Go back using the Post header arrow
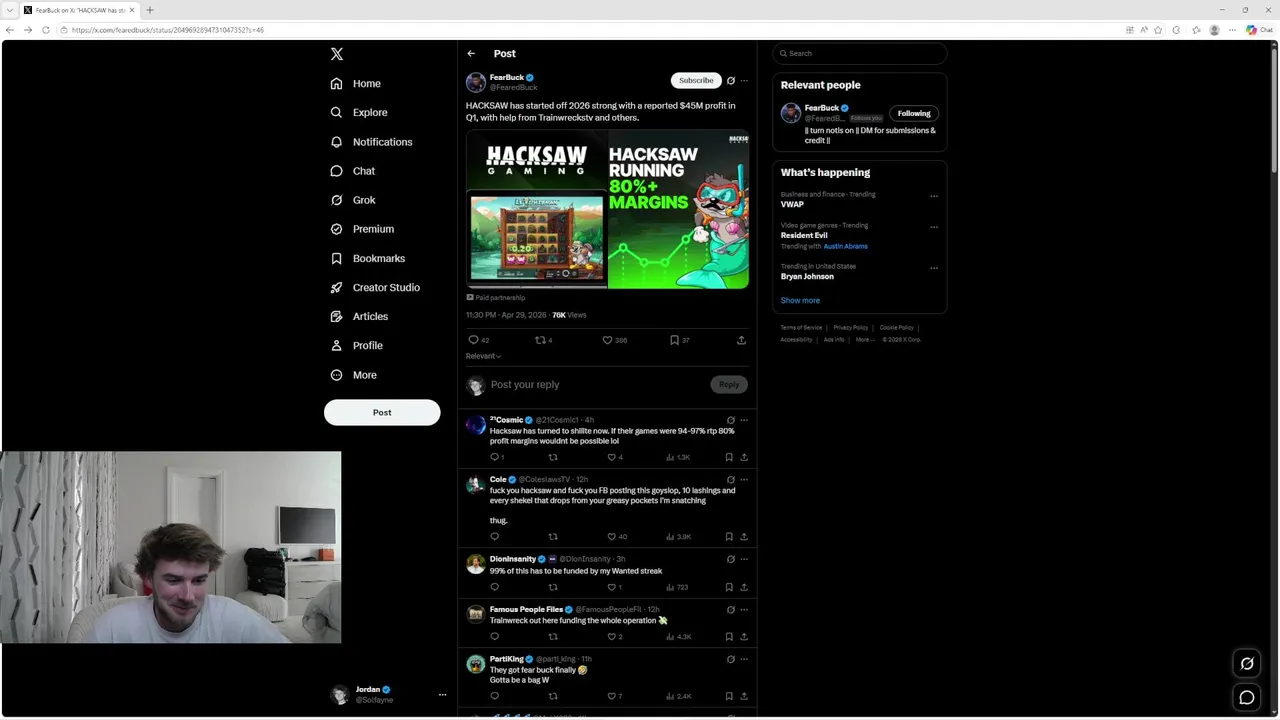1280x720 pixels. coord(471,54)
